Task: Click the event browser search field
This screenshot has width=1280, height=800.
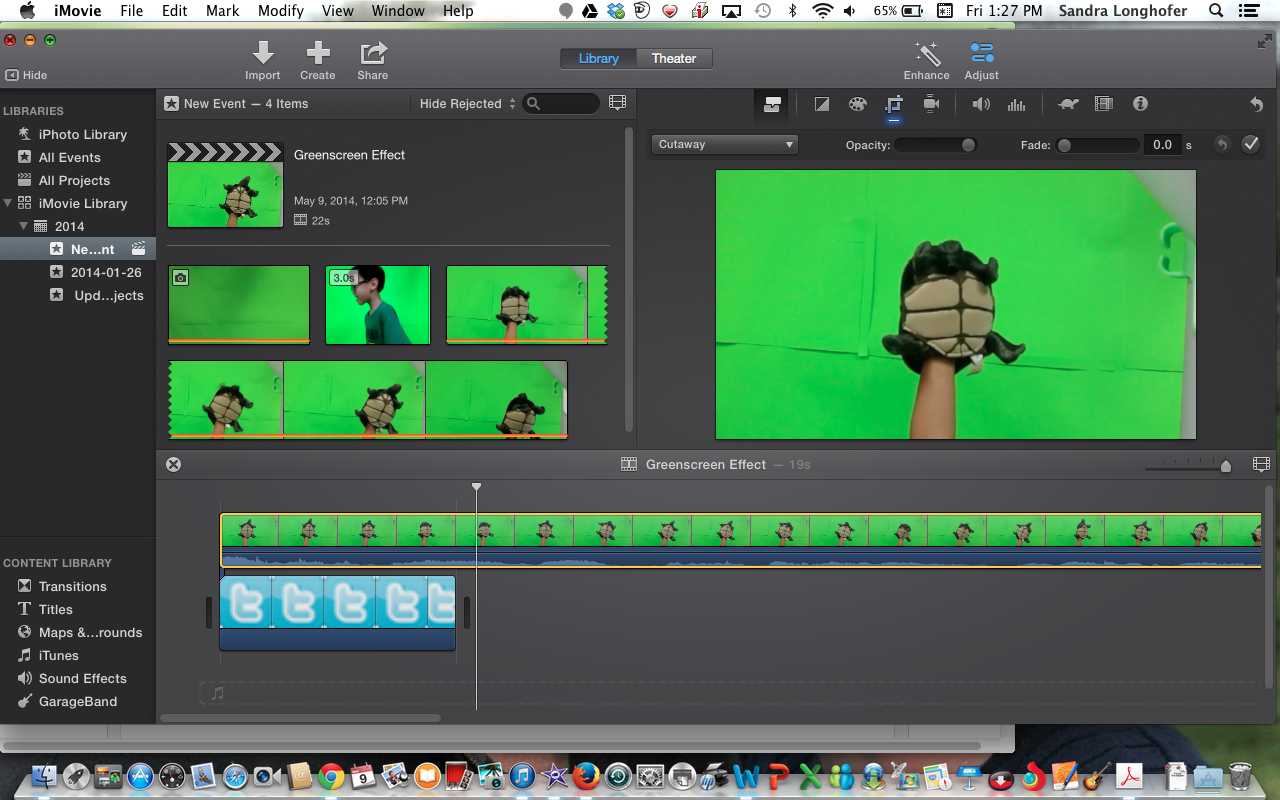Action: [x=561, y=103]
